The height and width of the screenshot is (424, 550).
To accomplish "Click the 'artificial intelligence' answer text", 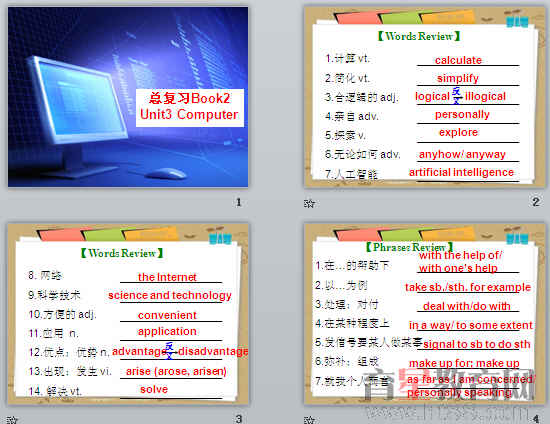I will tap(461, 172).
